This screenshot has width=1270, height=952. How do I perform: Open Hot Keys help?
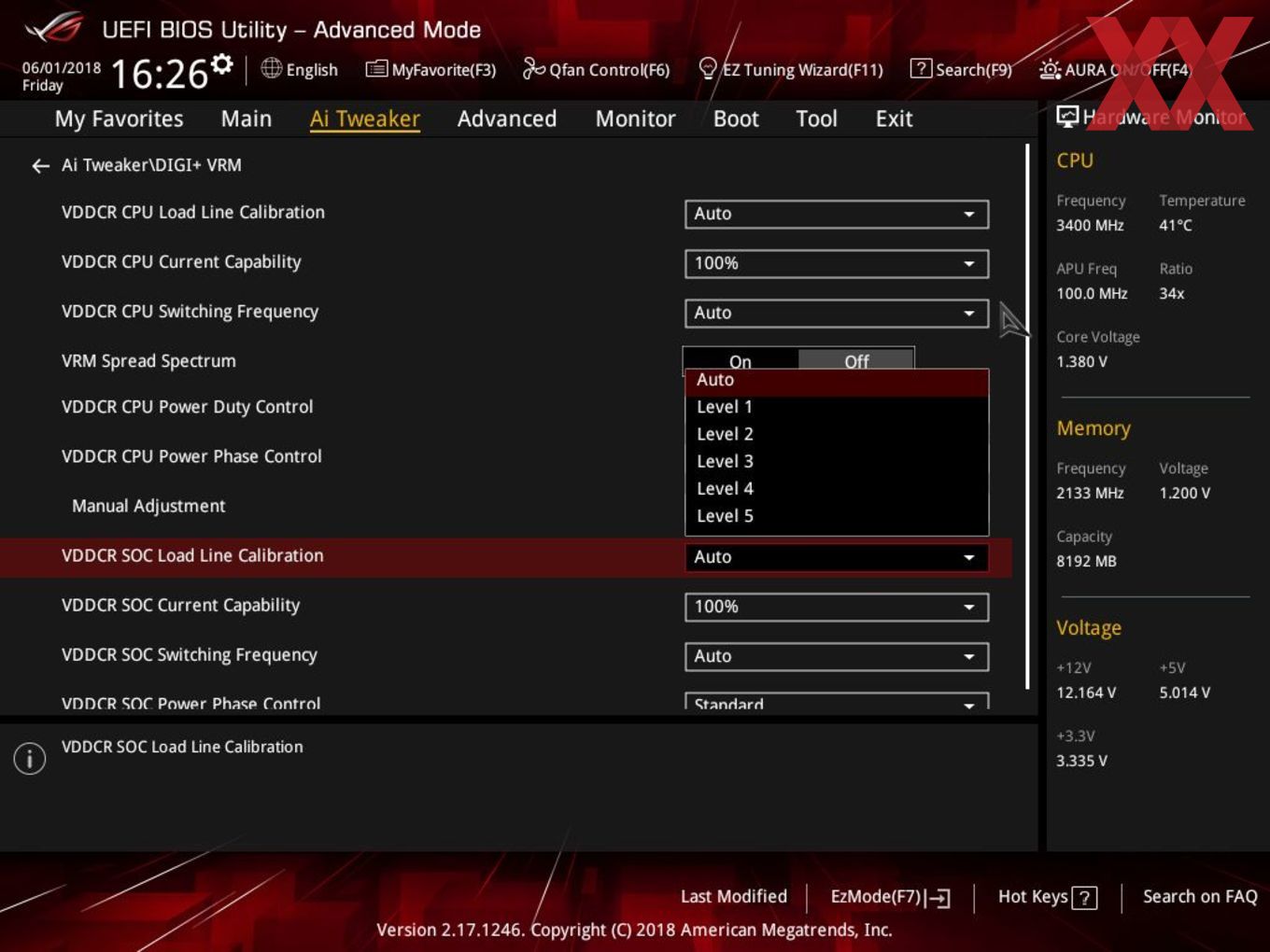(x=1047, y=897)
